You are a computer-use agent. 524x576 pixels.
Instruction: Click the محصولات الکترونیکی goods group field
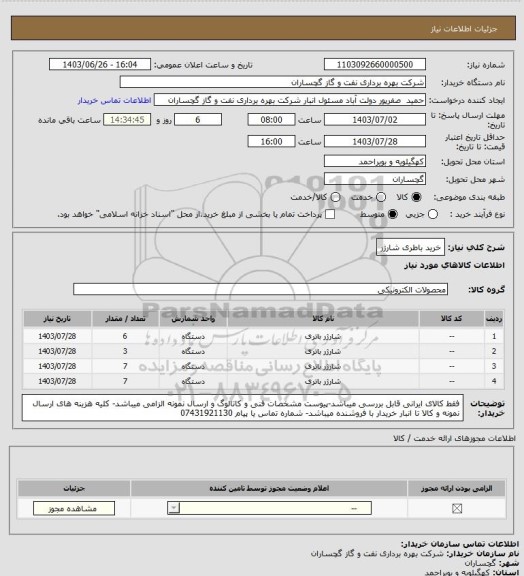click(260, 289)
